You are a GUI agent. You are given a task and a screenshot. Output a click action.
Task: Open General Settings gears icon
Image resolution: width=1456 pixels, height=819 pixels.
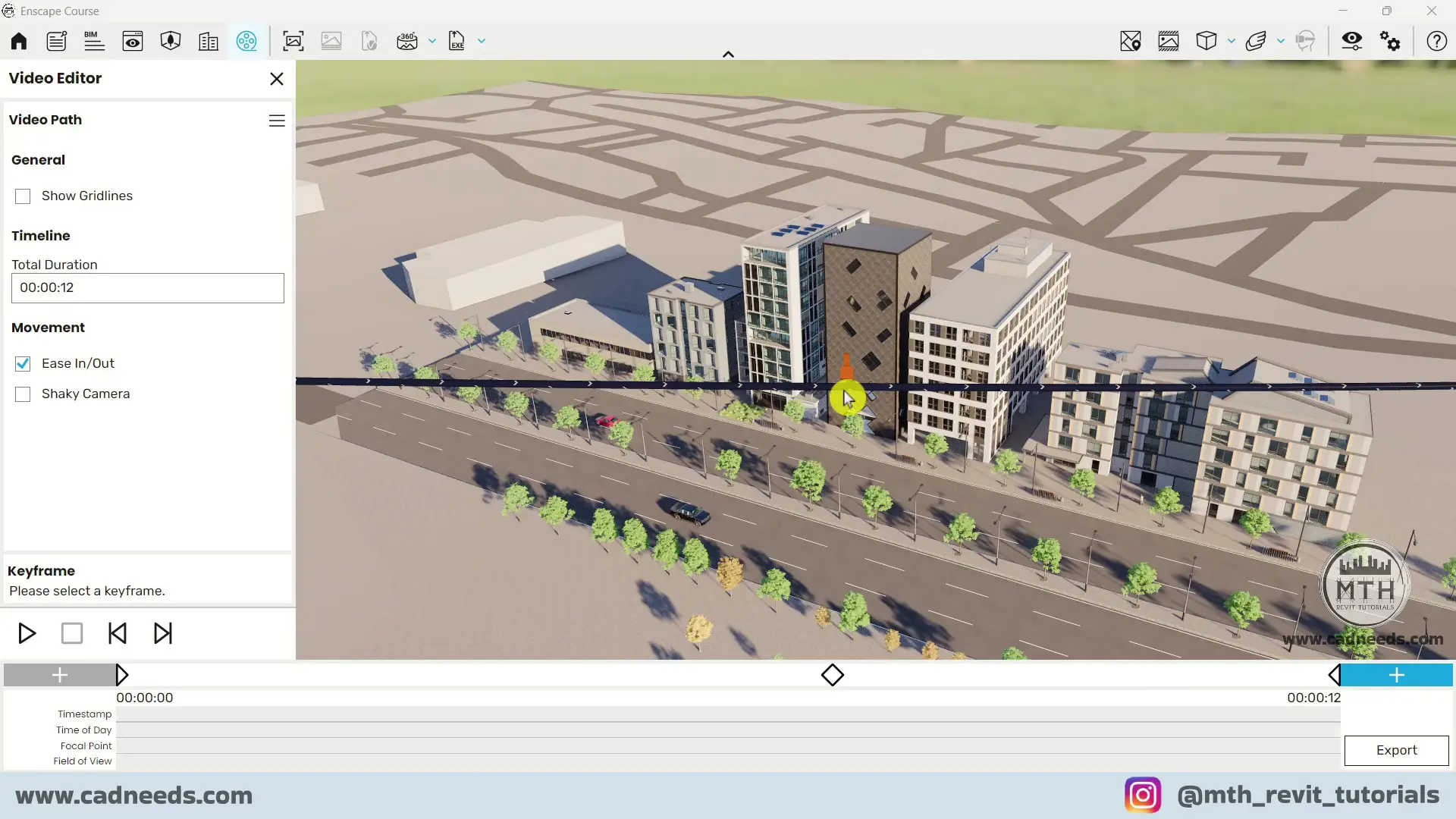[1390, 41]
